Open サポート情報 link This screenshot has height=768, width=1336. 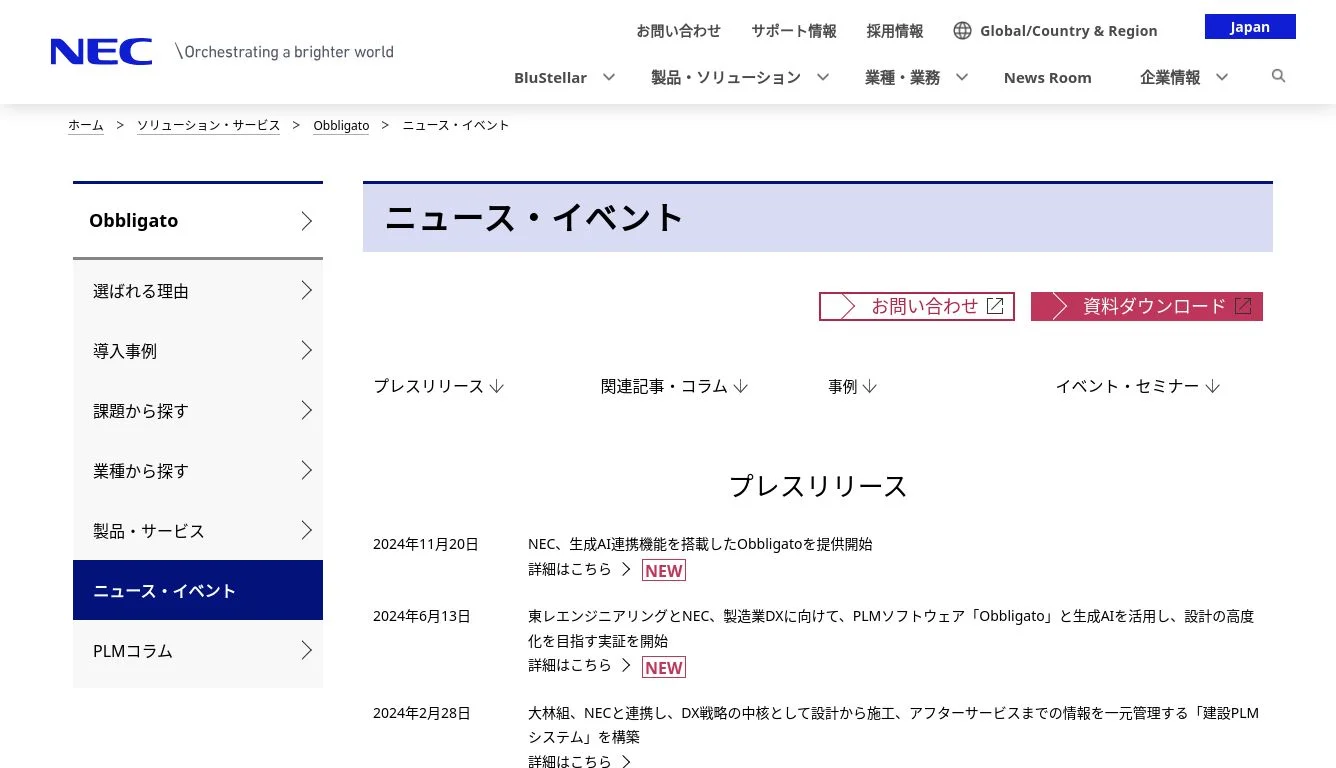[x=794, y=31]
